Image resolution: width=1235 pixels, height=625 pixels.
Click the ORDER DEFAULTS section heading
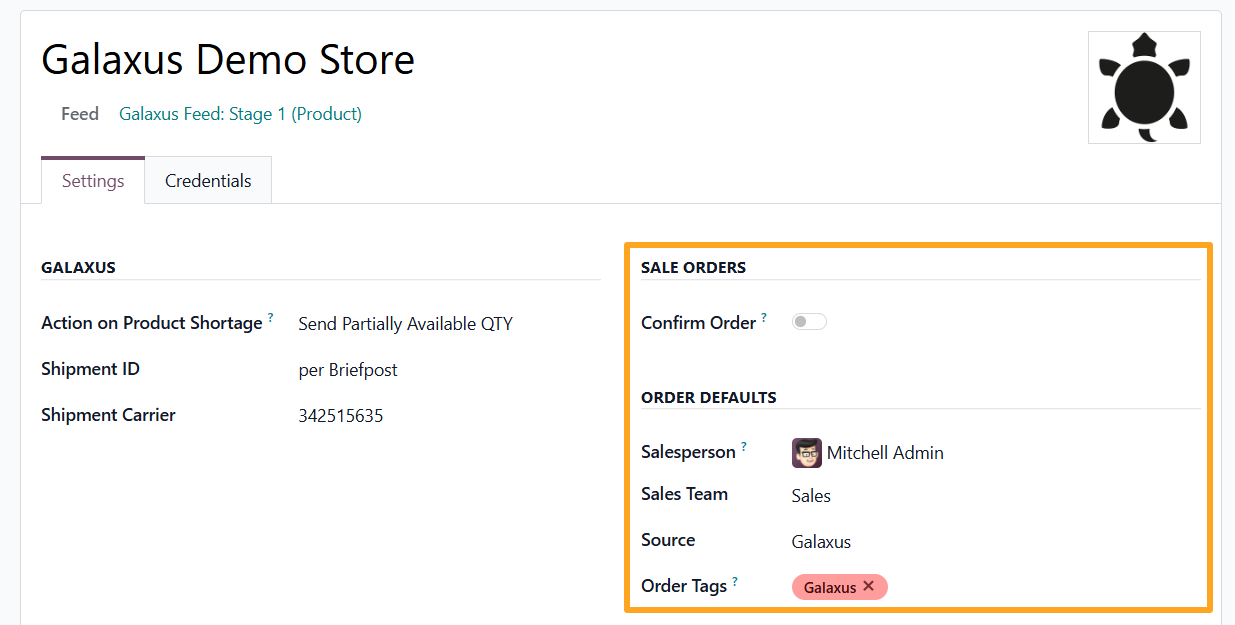[x=709, y=398]
